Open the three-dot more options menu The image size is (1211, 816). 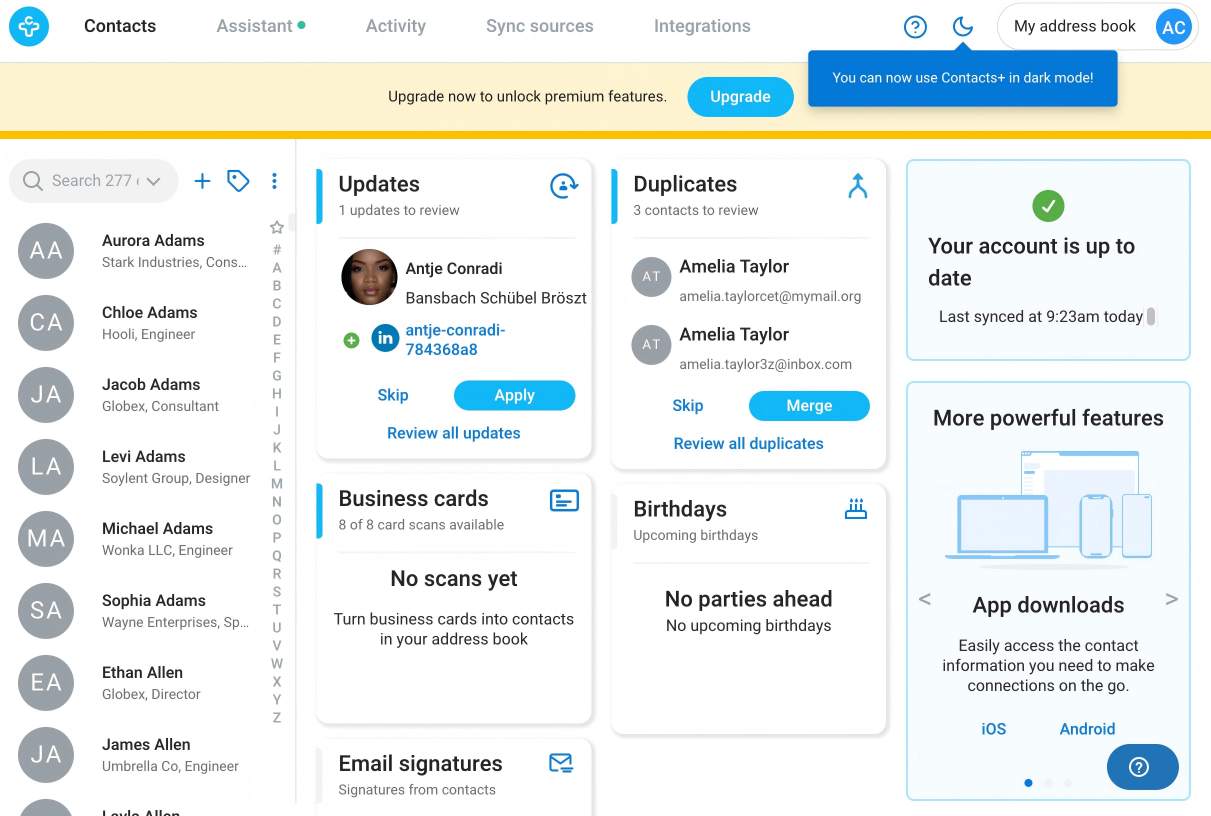274,181
